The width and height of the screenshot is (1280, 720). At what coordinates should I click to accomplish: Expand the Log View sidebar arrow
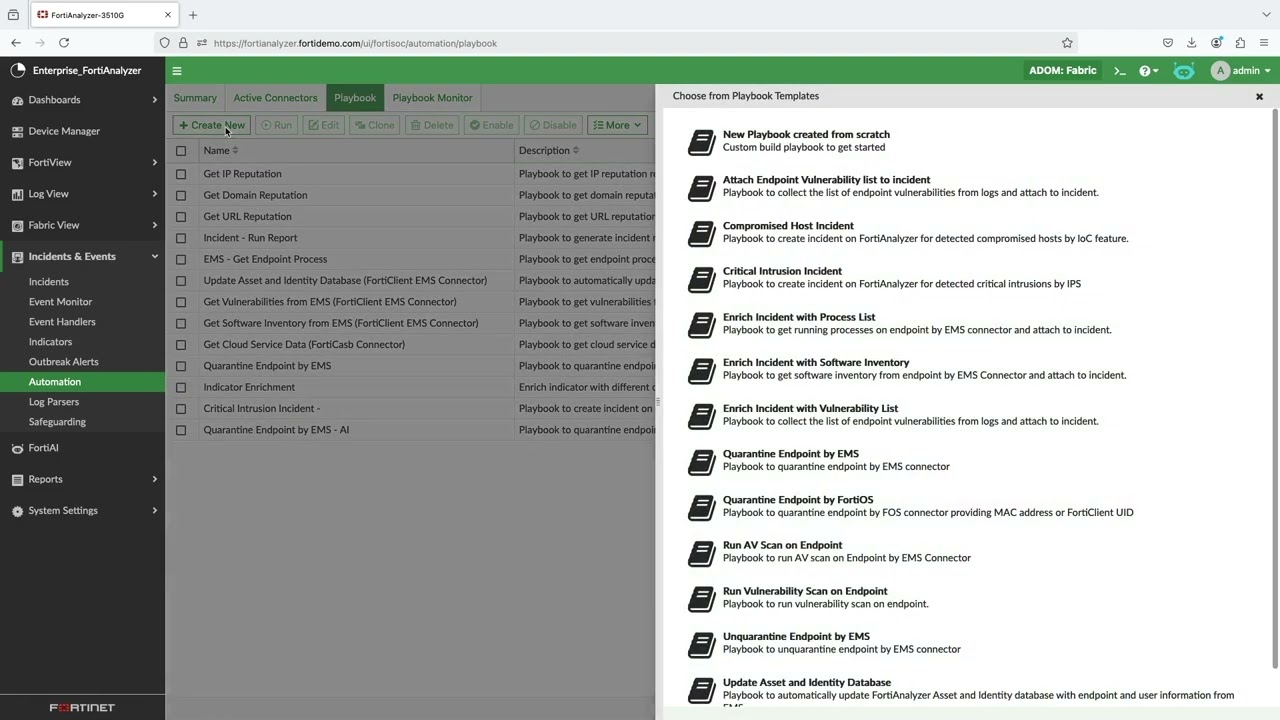154,194
